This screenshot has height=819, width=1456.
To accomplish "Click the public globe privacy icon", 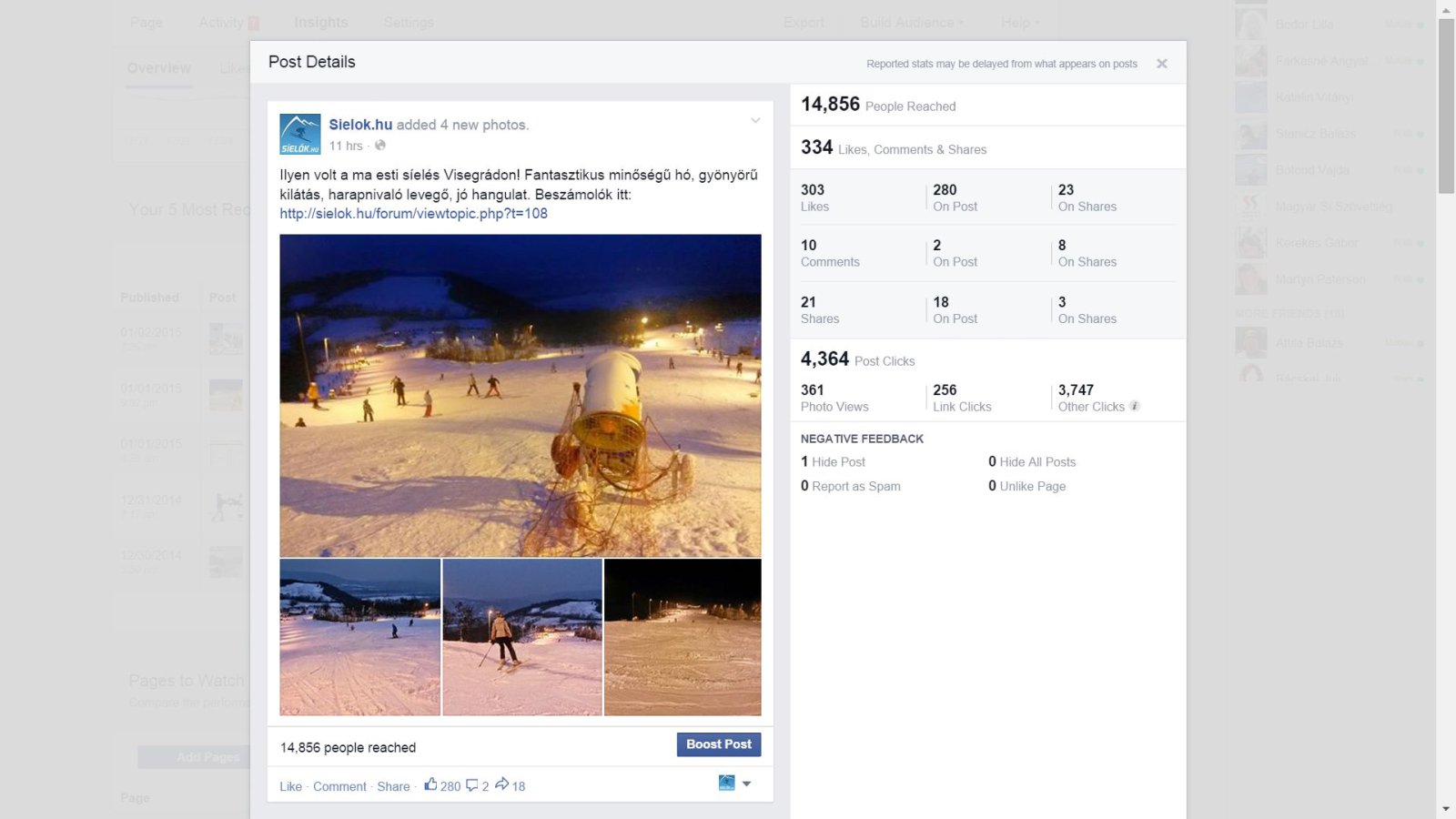I will pos(380,146).
